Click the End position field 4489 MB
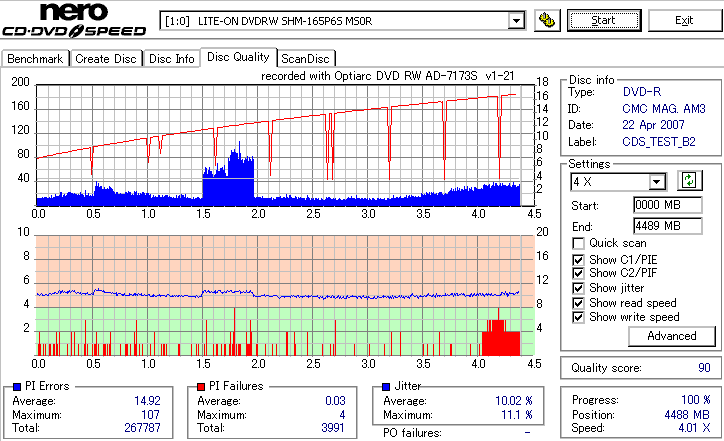The height and width of the screenshot is (441, 724). point(668,226)
